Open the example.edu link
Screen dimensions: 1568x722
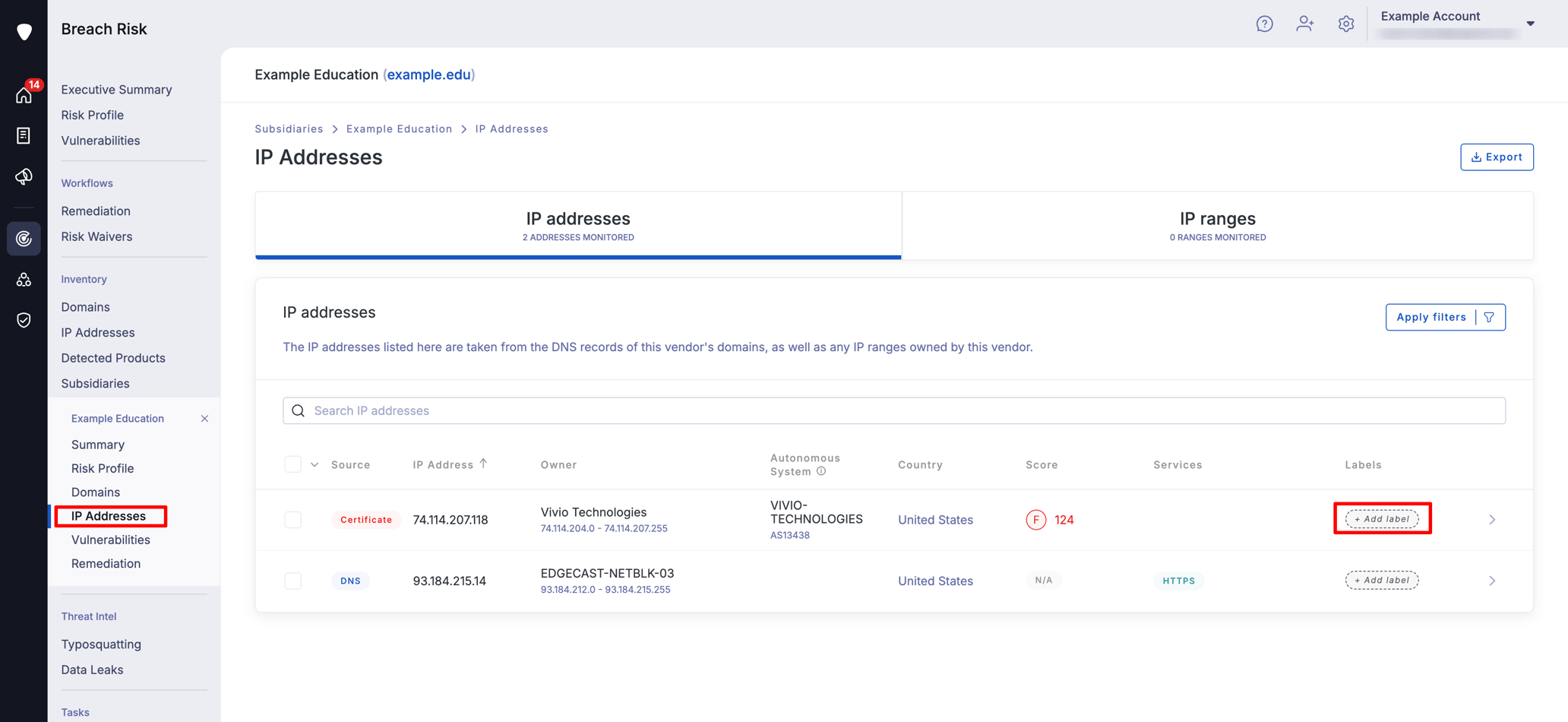(428, 74)
